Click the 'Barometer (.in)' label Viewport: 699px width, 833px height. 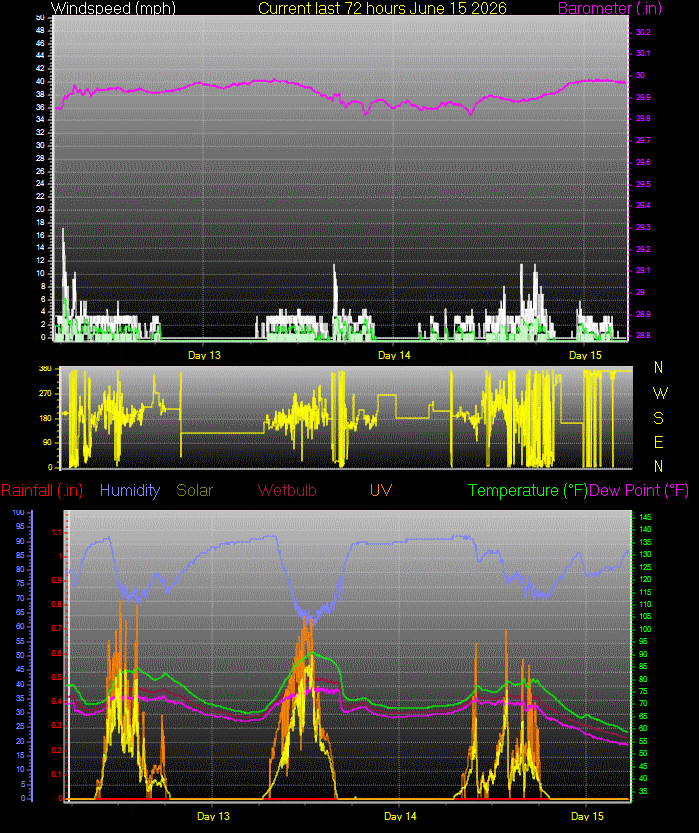click(610, 8)
